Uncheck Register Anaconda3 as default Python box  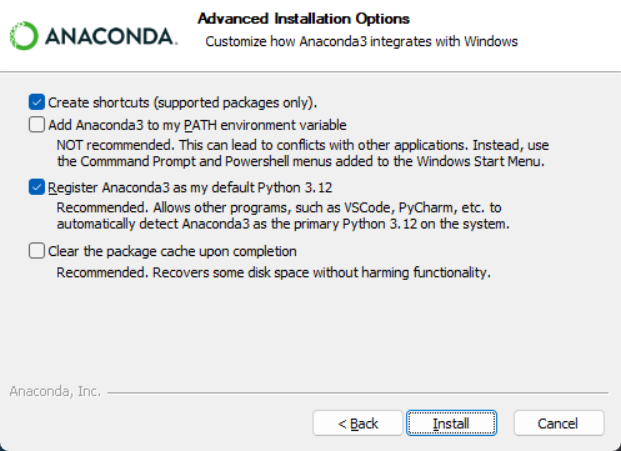coord(36,187)
